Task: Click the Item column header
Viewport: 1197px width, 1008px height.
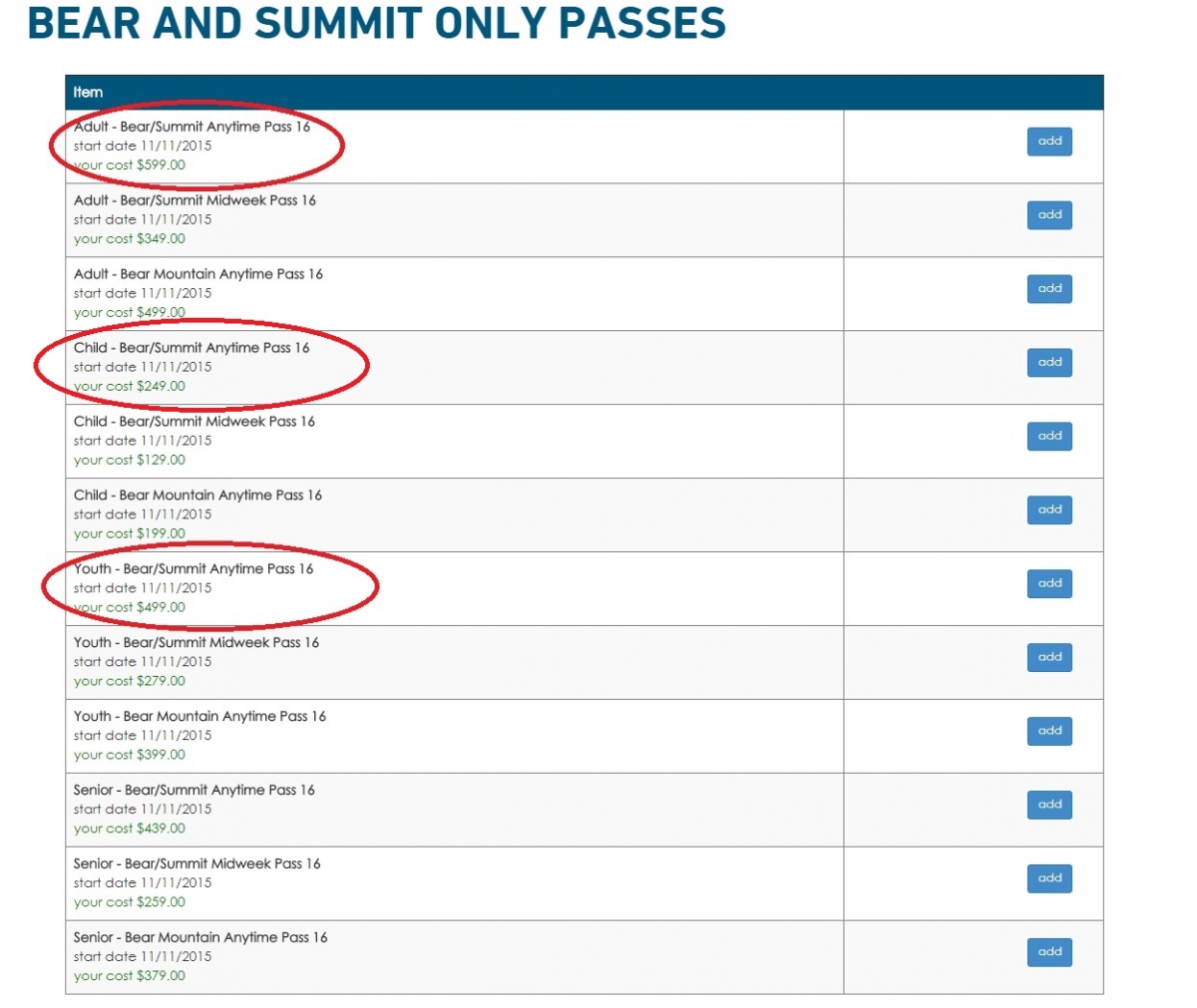Action: [88, 93]
